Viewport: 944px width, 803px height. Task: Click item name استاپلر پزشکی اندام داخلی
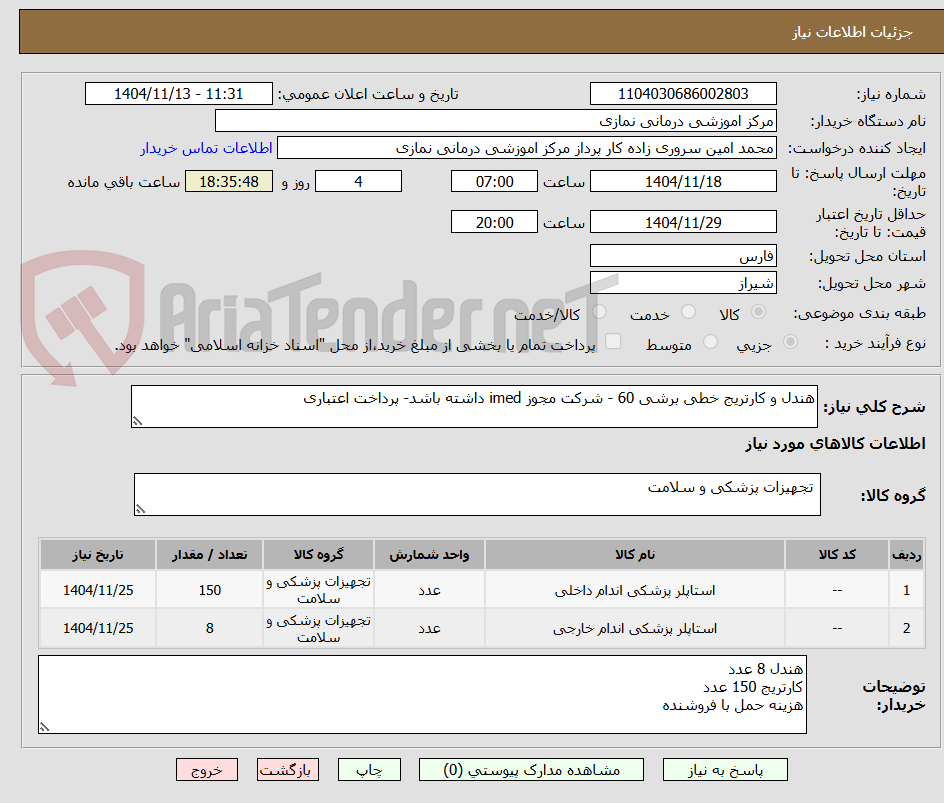635,591
